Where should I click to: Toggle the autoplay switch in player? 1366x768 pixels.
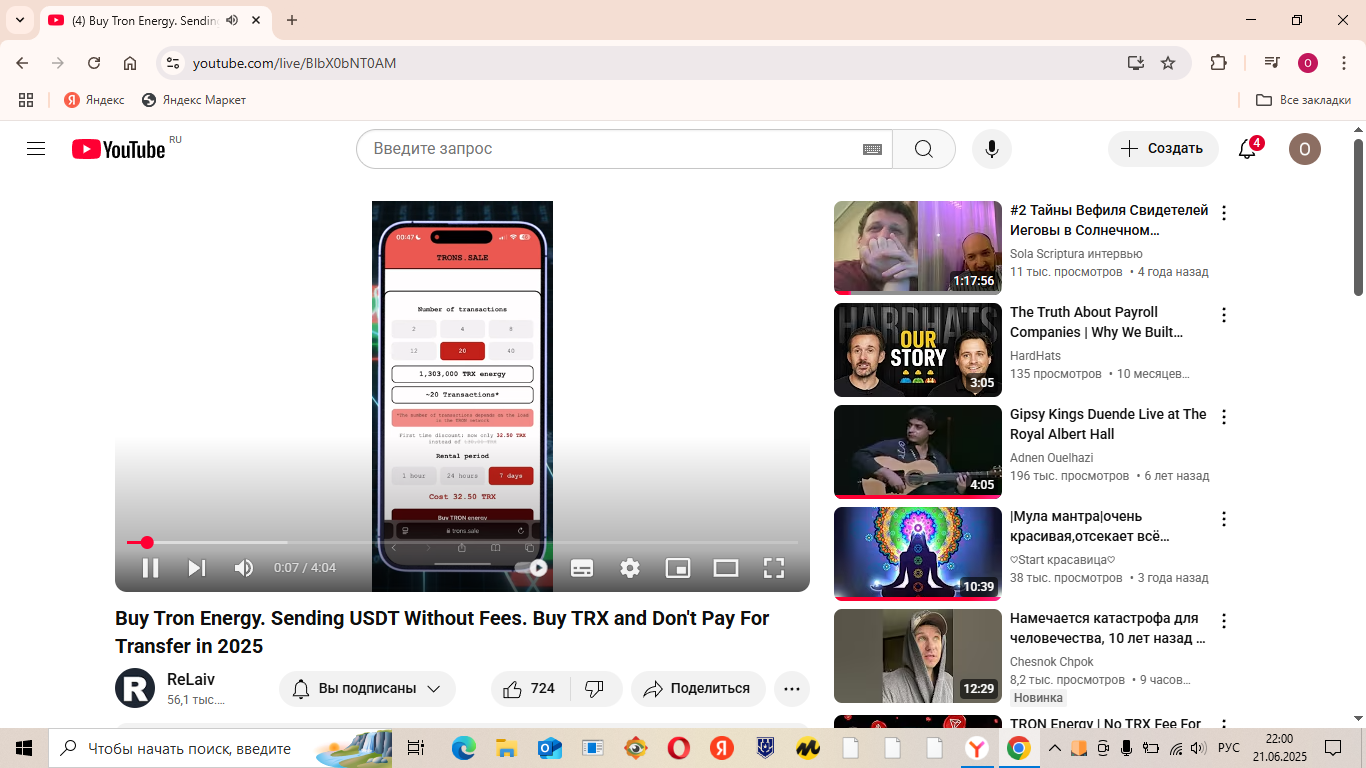pyautogui.click(x=531, y=568)
